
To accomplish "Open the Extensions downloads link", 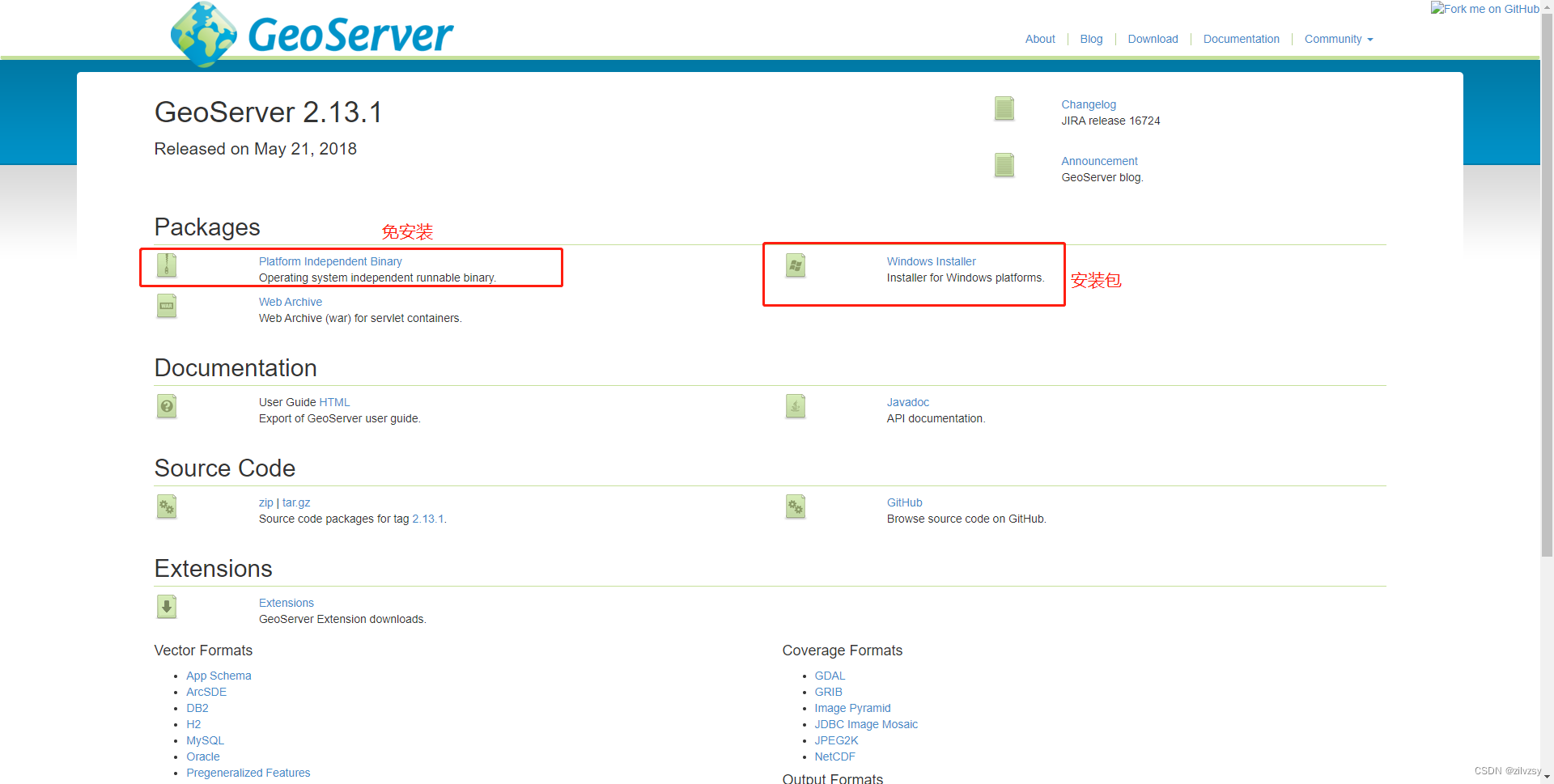I will point(287,603).
